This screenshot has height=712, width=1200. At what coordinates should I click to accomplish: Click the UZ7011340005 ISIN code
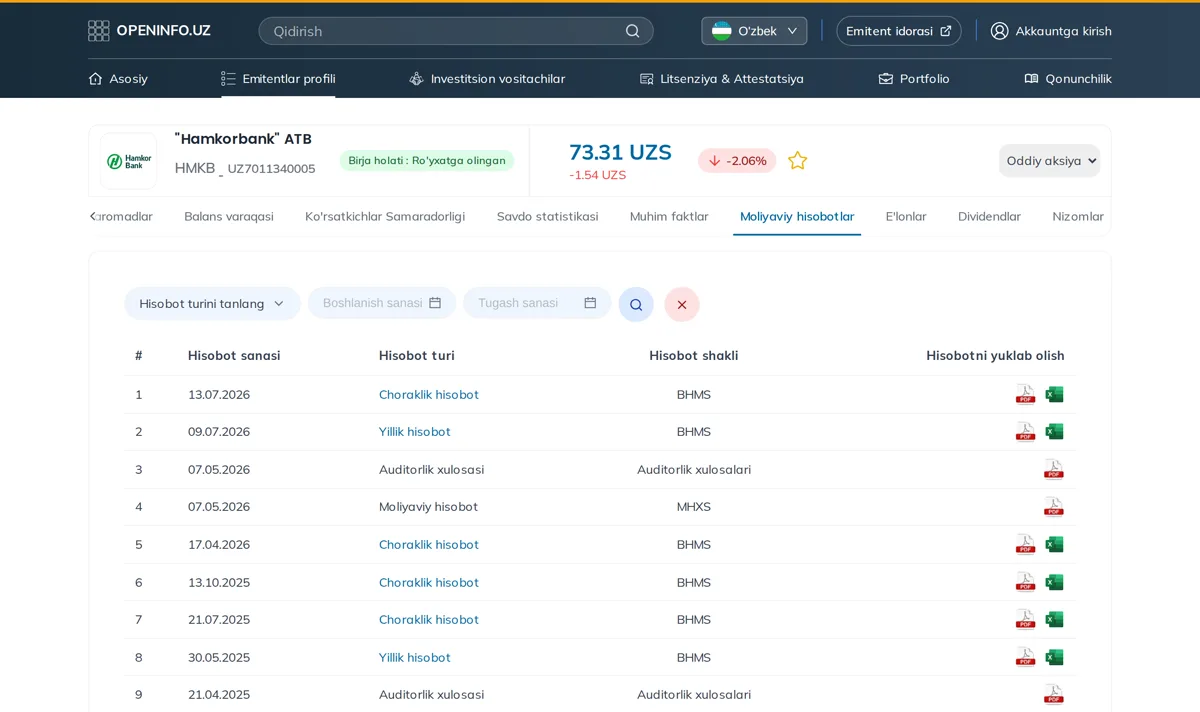point(271,169)
